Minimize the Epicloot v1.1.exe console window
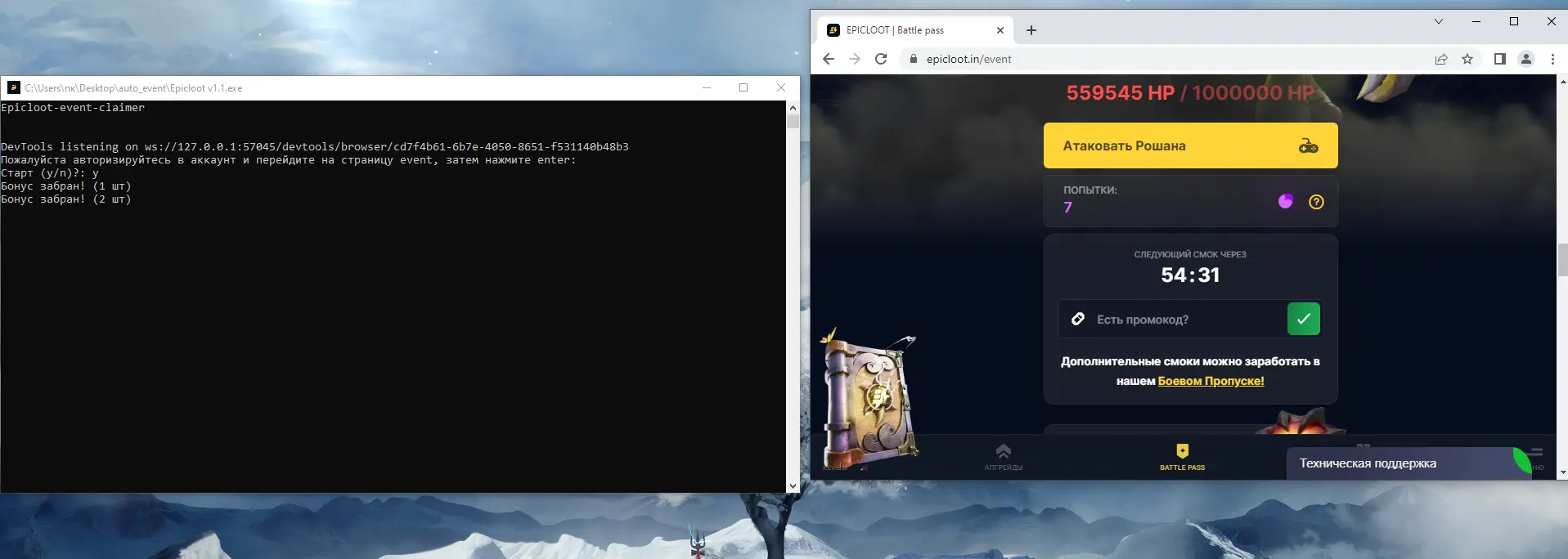 707,87
